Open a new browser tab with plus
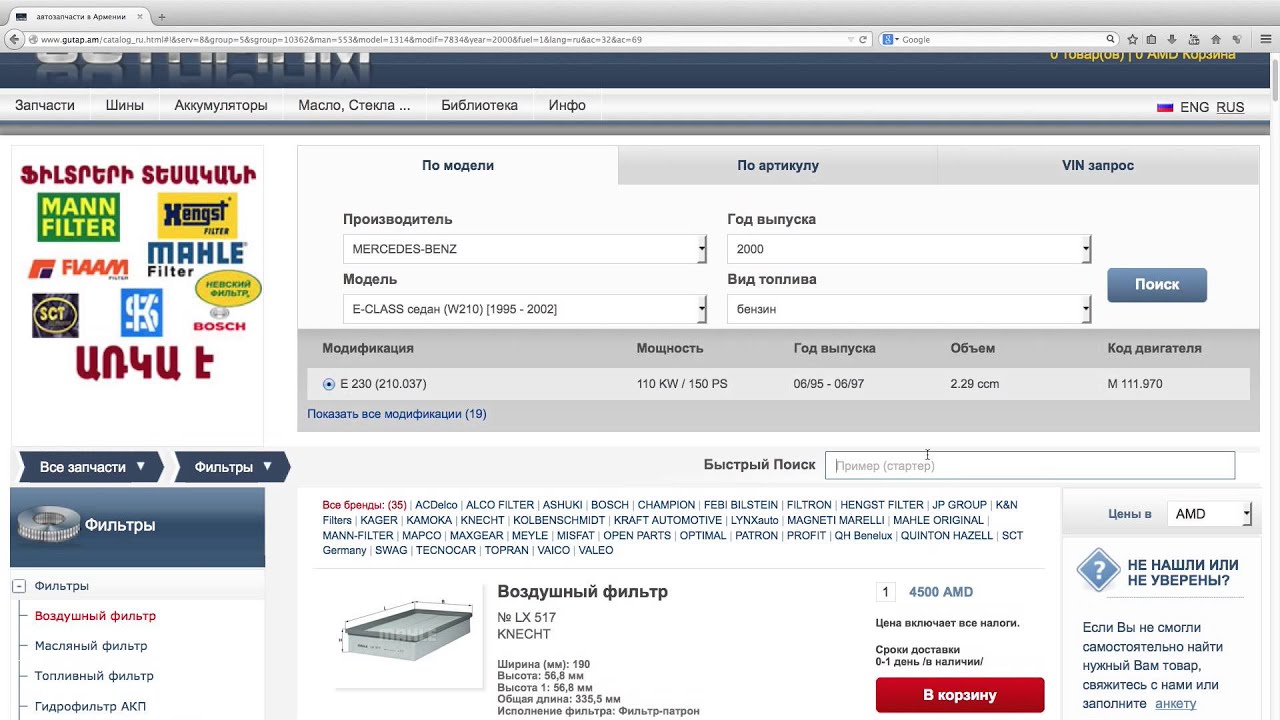The height and width of the screenshot is (720, 1280). (162, 17)
